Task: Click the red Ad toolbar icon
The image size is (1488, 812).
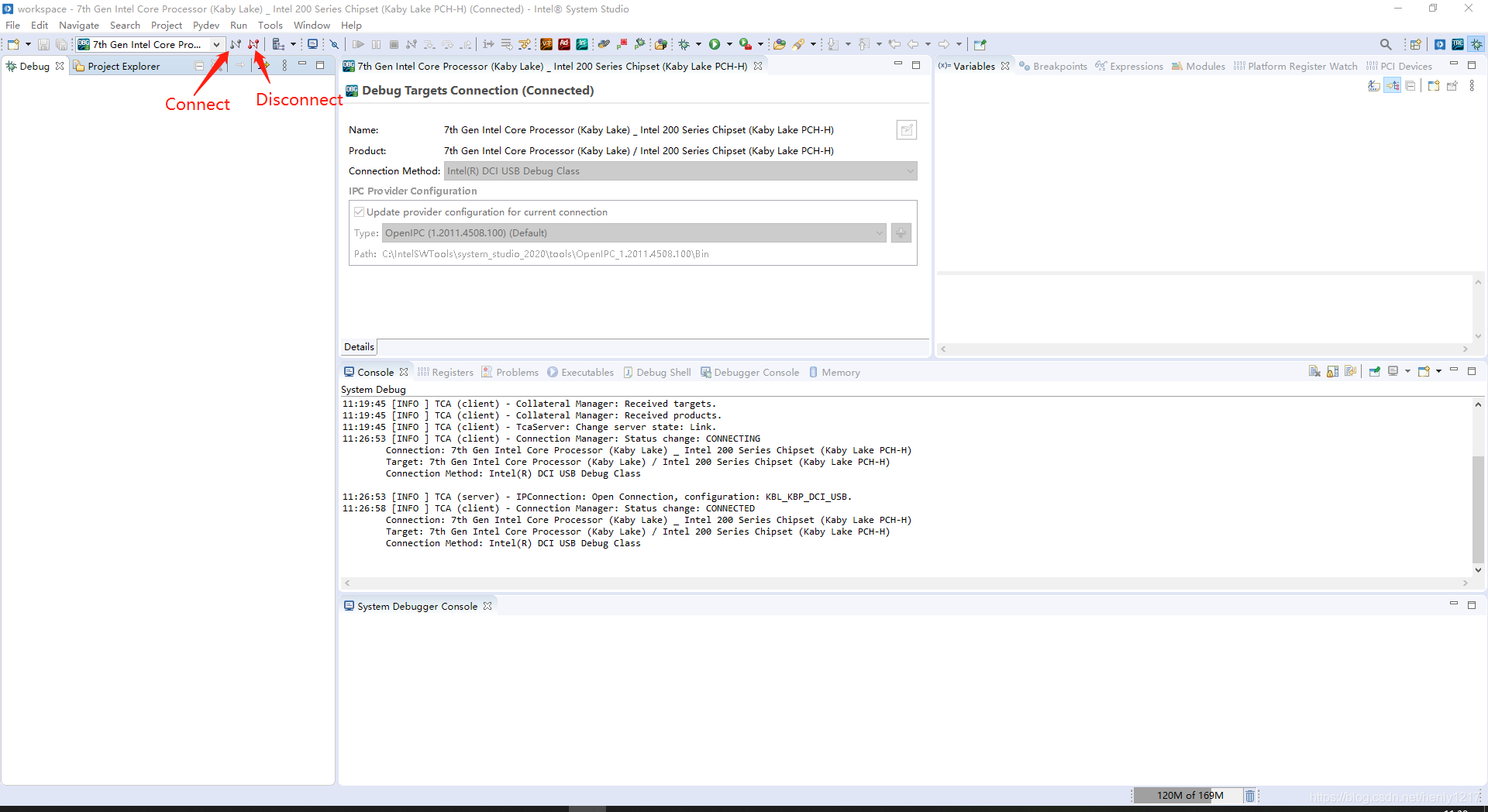Action: [x=564, y=44]
